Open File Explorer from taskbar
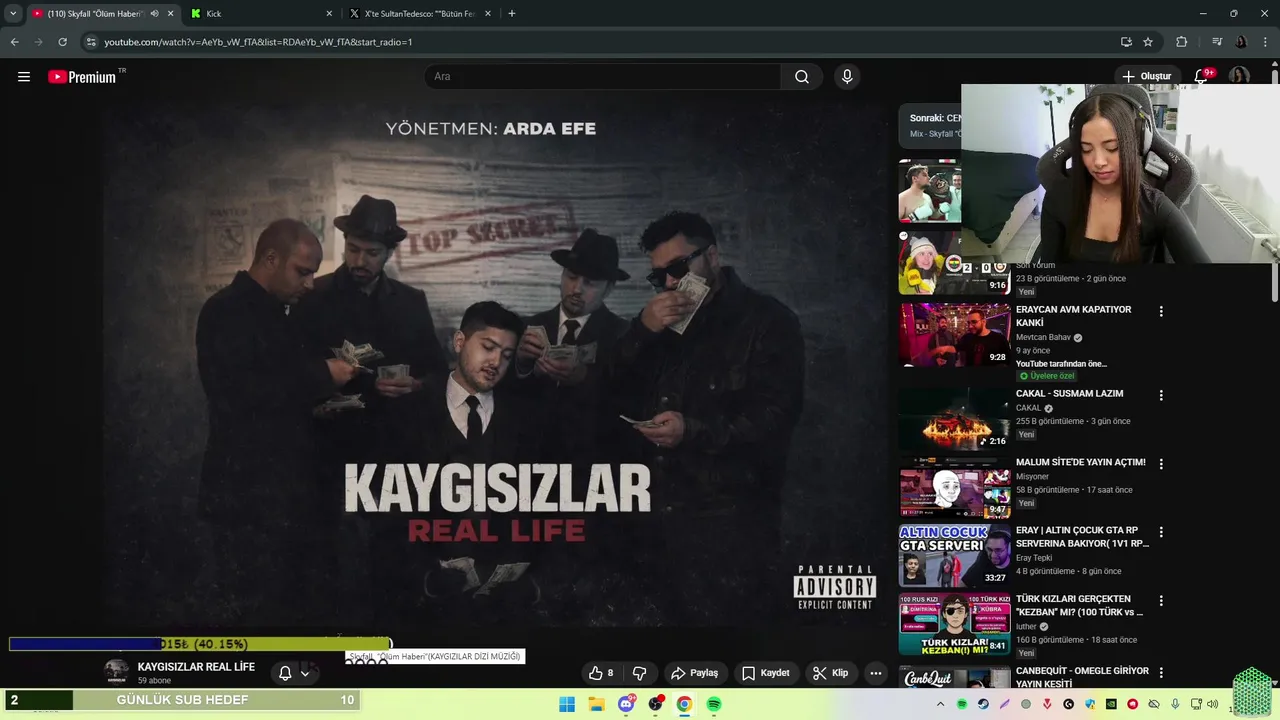The height and width of the screenshot is (720, 1280). (x=596, y=704)
